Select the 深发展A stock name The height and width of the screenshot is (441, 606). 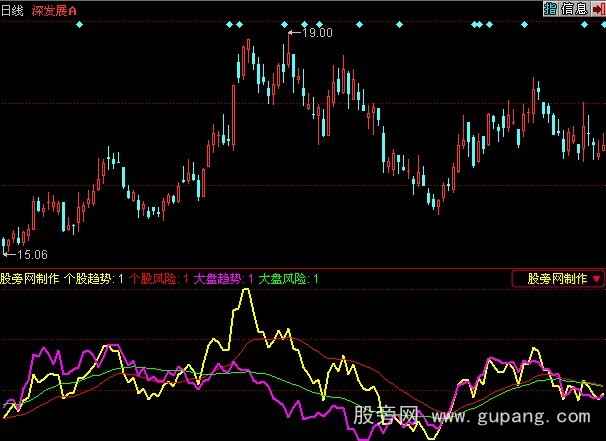54,10
